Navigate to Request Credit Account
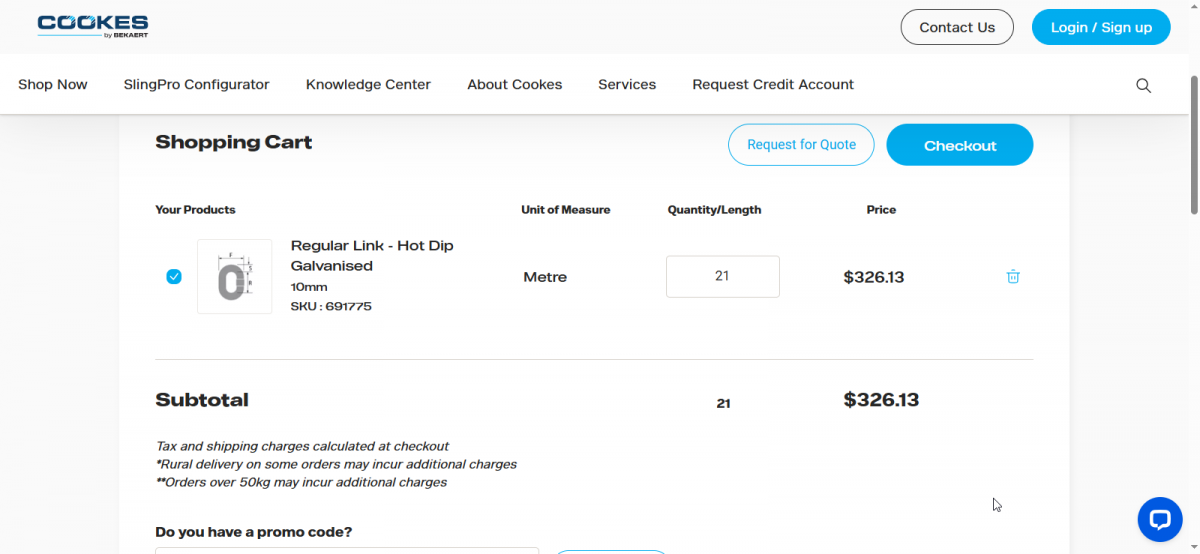This screenshot has height=554, width=1200. [772, 85]
